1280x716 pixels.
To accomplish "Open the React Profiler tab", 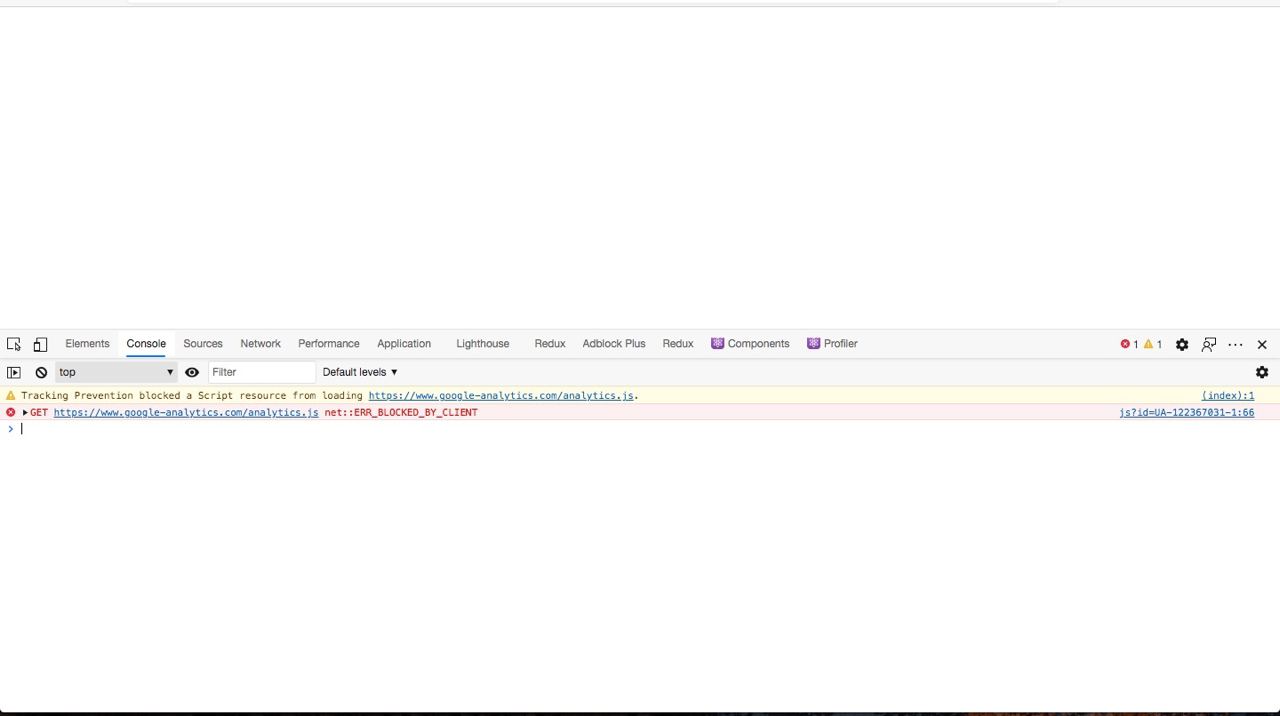I will click(832, 343).
